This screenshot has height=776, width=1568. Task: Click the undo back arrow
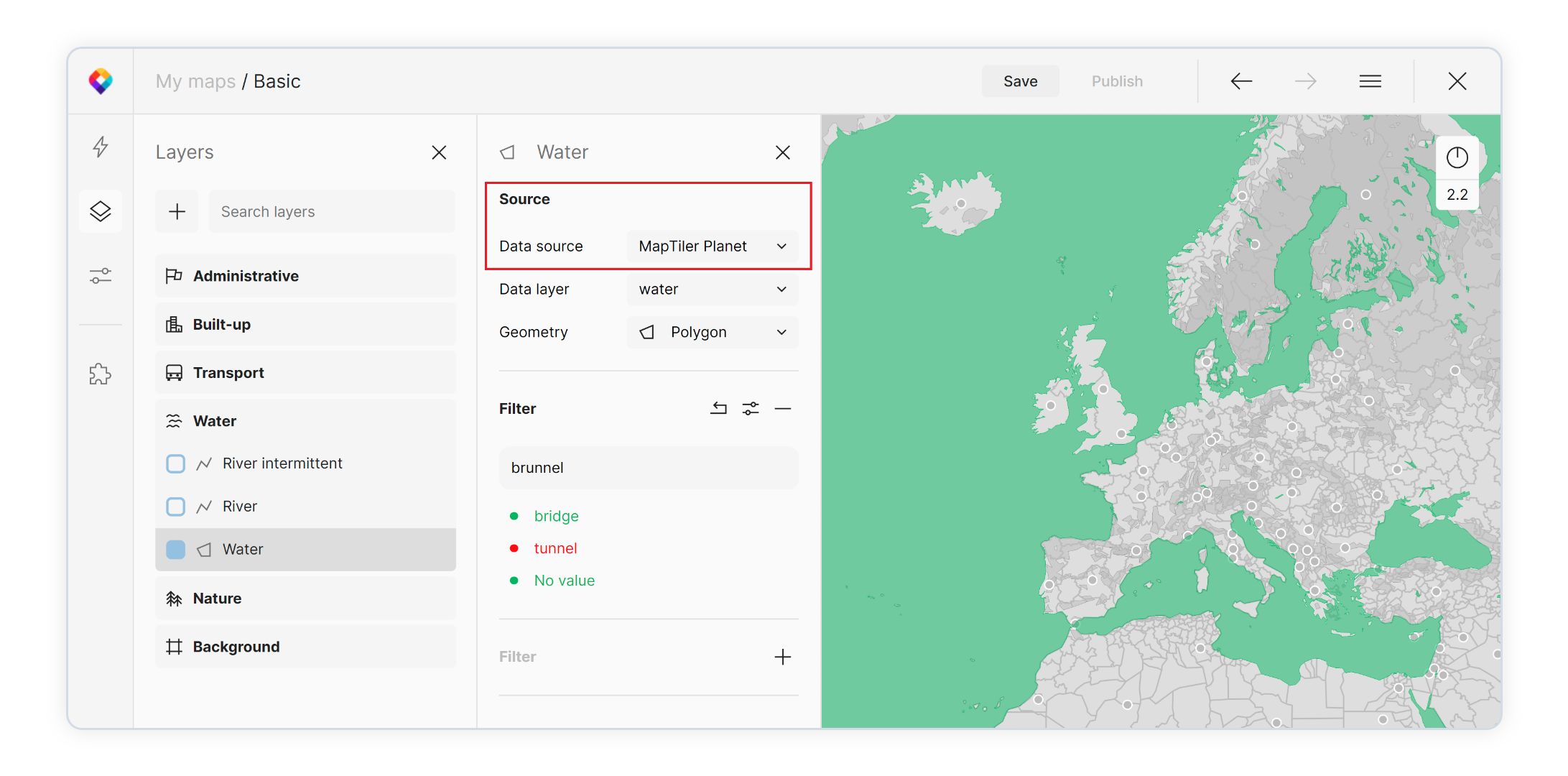pos(1241,81)
